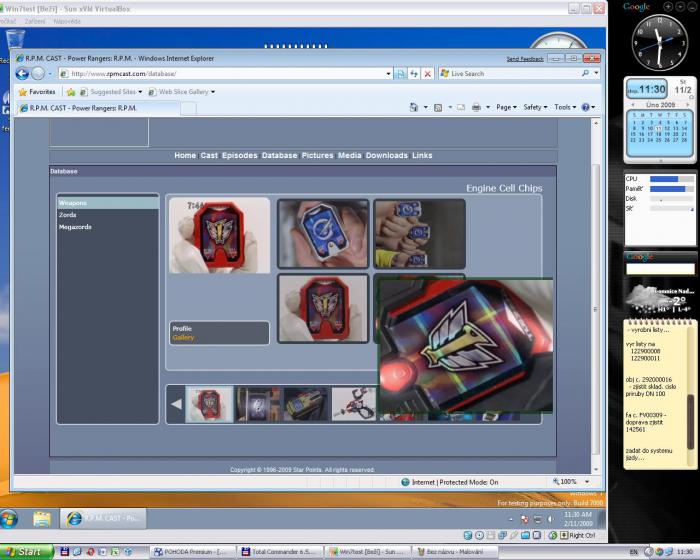Toggle the Compatibility View icon
The height and width of the screenshot is (560, 700).
[400, 74]
